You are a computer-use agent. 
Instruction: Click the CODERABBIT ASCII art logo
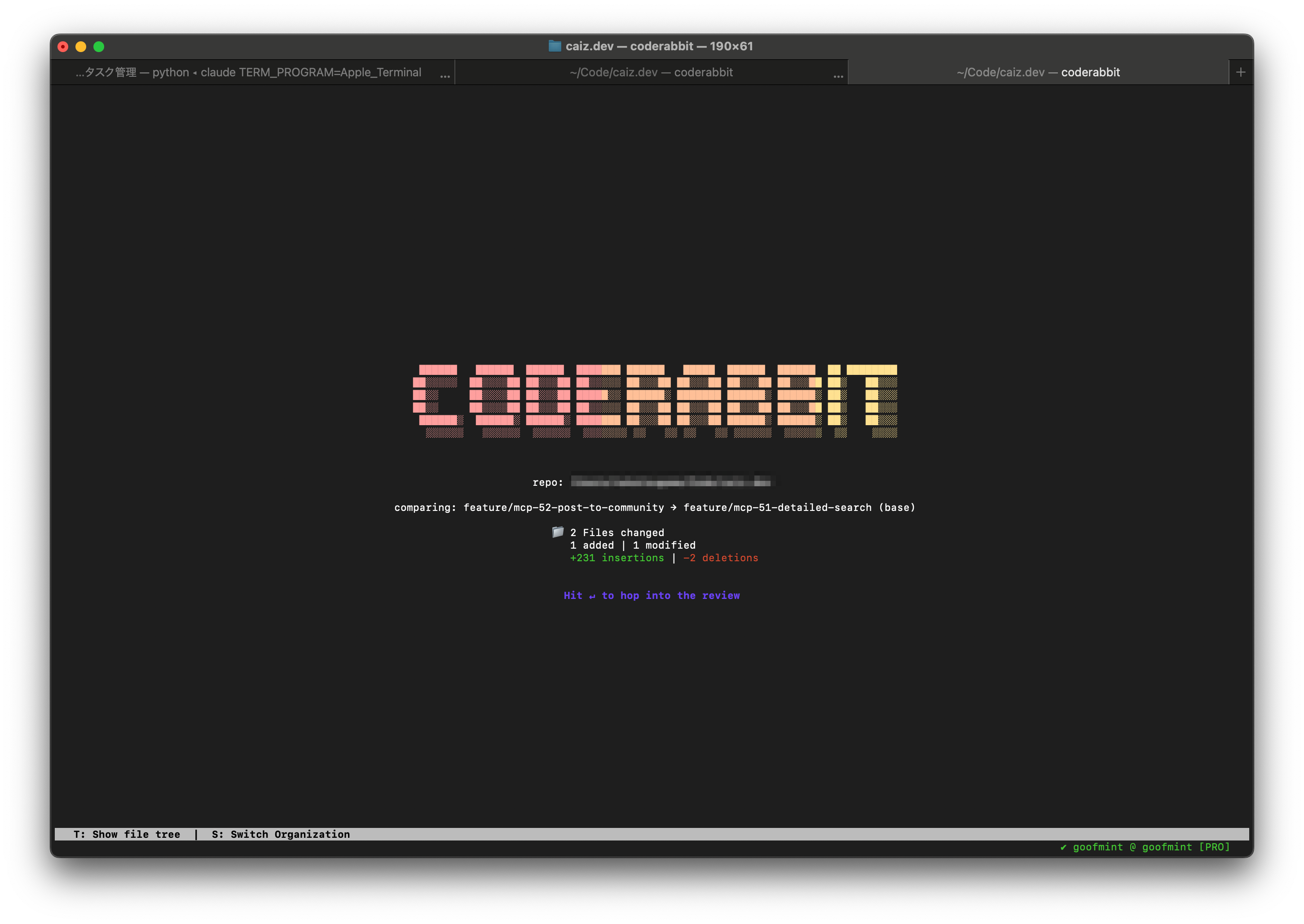tap(654, 398)
